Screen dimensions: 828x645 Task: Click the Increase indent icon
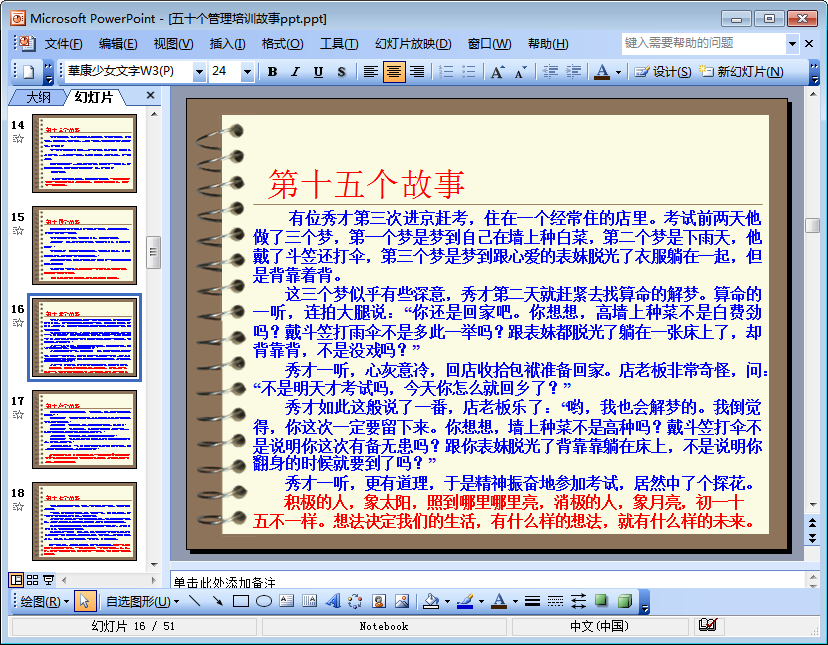pyautogui.click(x=573, y=71)
